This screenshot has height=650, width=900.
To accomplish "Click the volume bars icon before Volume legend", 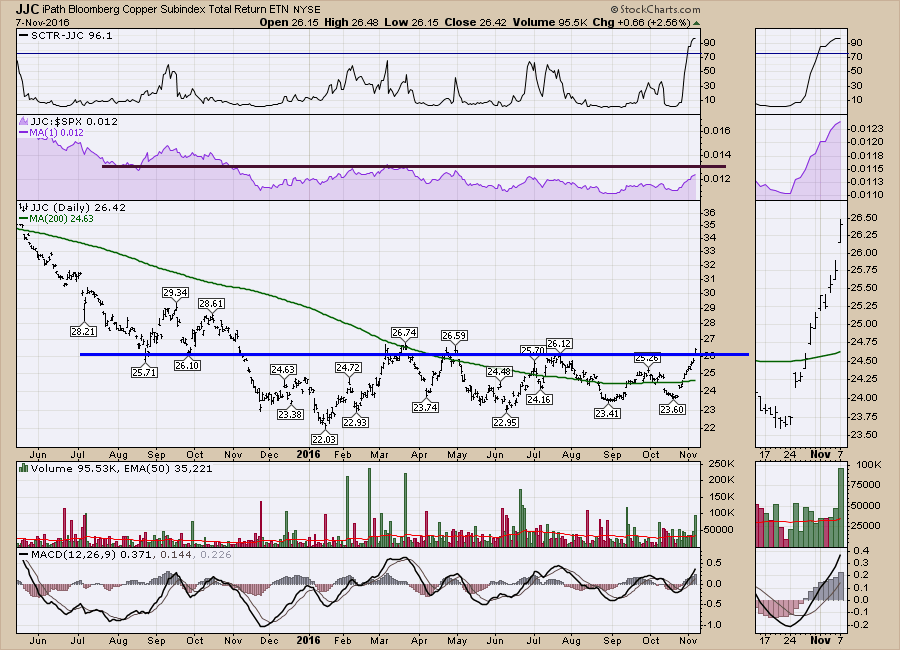I will [23, 468].
